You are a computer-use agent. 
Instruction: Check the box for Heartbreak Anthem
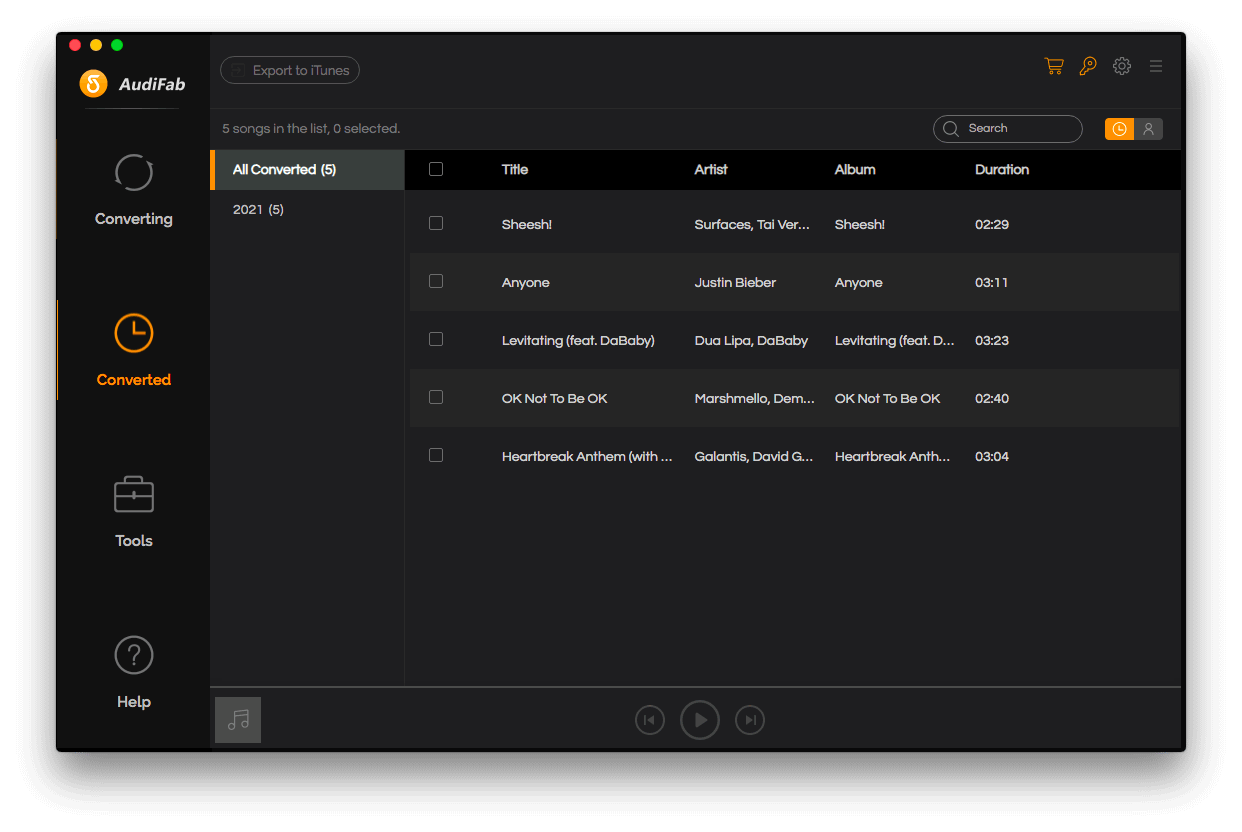pos(436,455)
